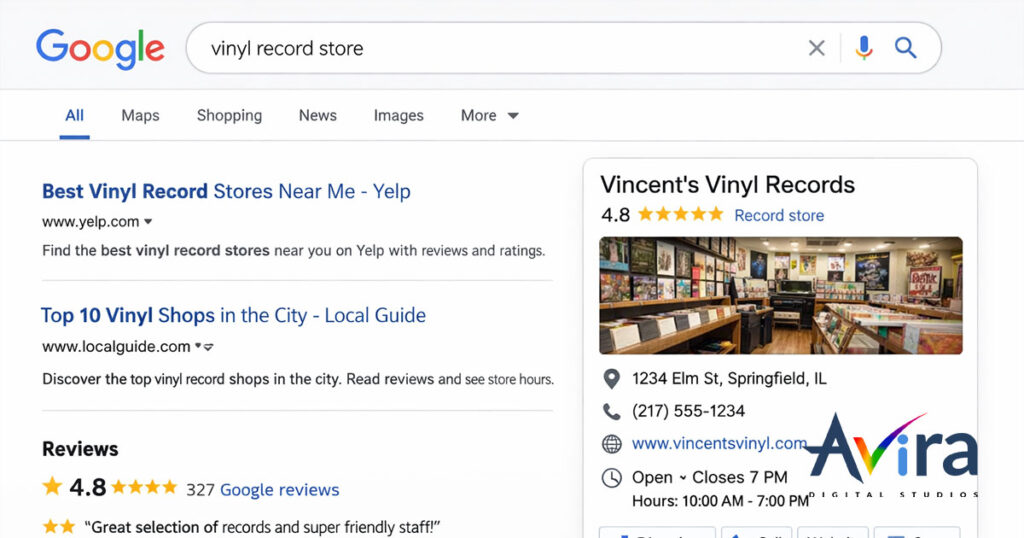Image resolution: width=1024 pixels, height=538 pixels.
Task: Open the record store interior photo
Action: (x=780, y=295)
